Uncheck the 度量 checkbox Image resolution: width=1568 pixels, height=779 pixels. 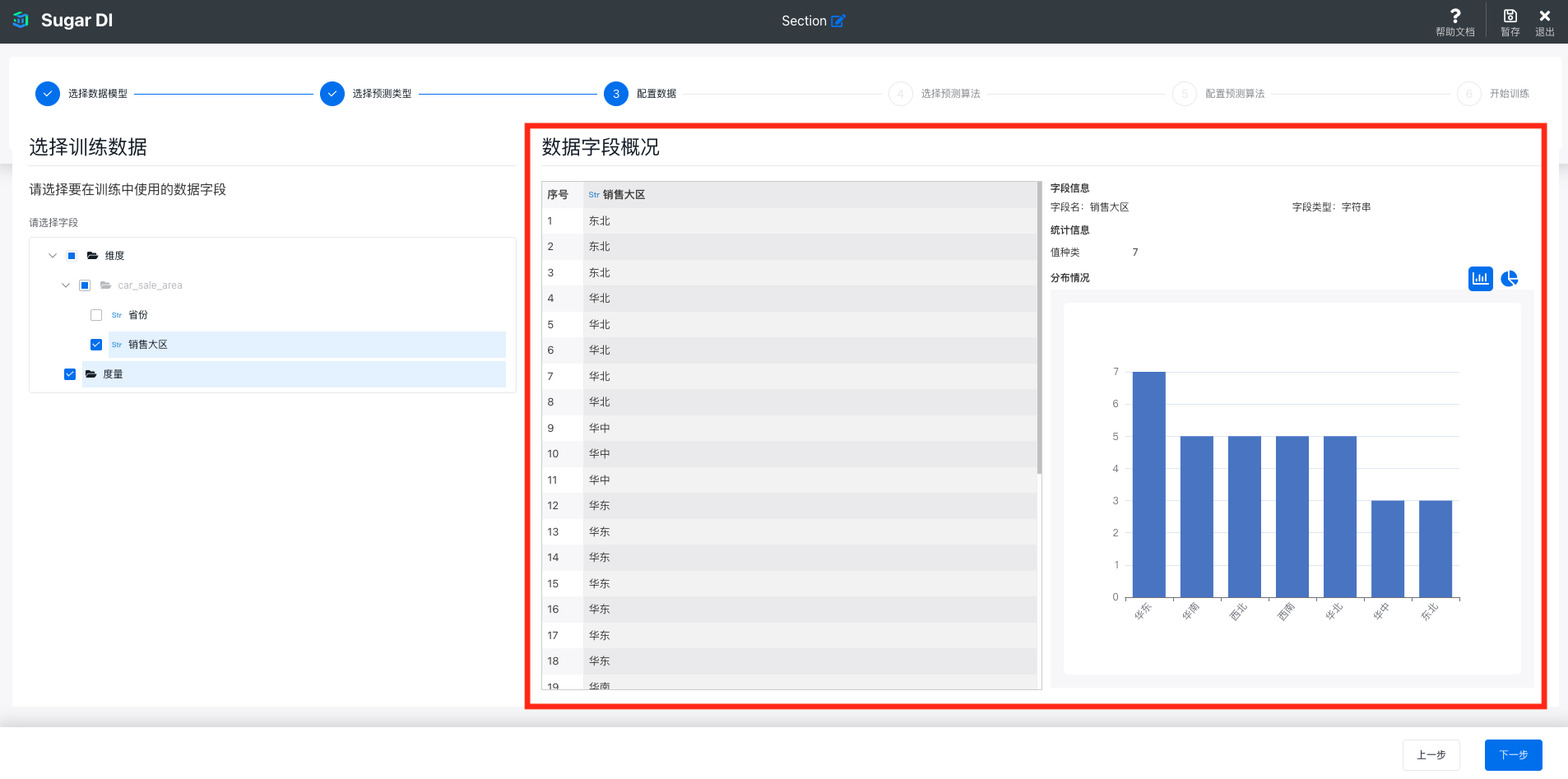click(x=70, y=374)
